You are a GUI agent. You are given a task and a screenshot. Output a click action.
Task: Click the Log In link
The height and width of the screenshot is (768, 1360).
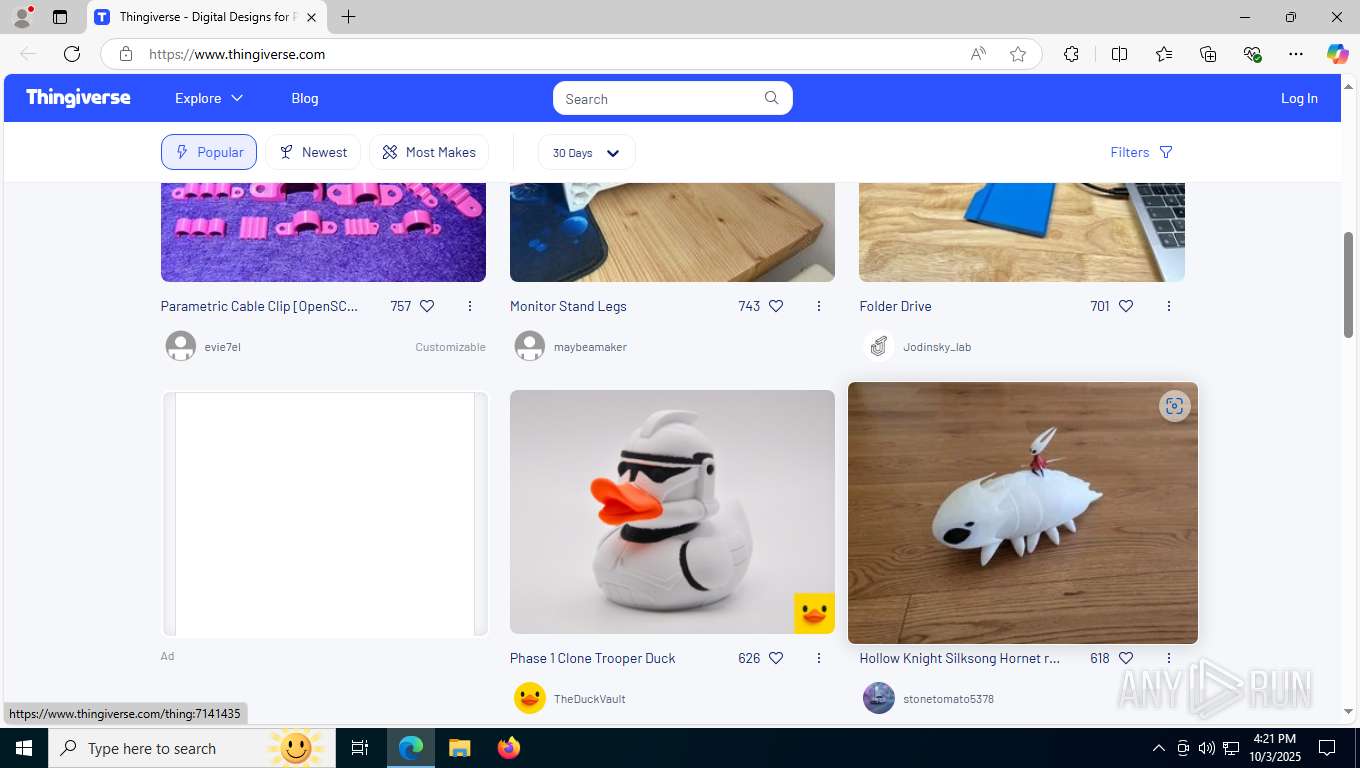point(1299,98)
